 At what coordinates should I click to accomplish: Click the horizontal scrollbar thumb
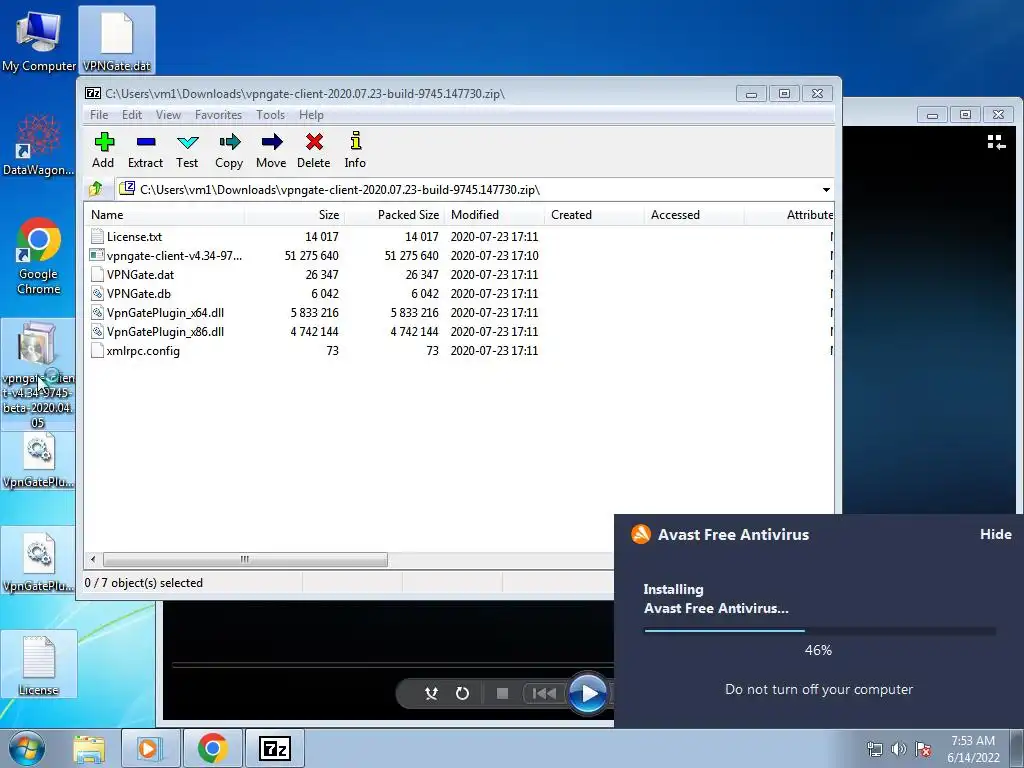[245, 560]
